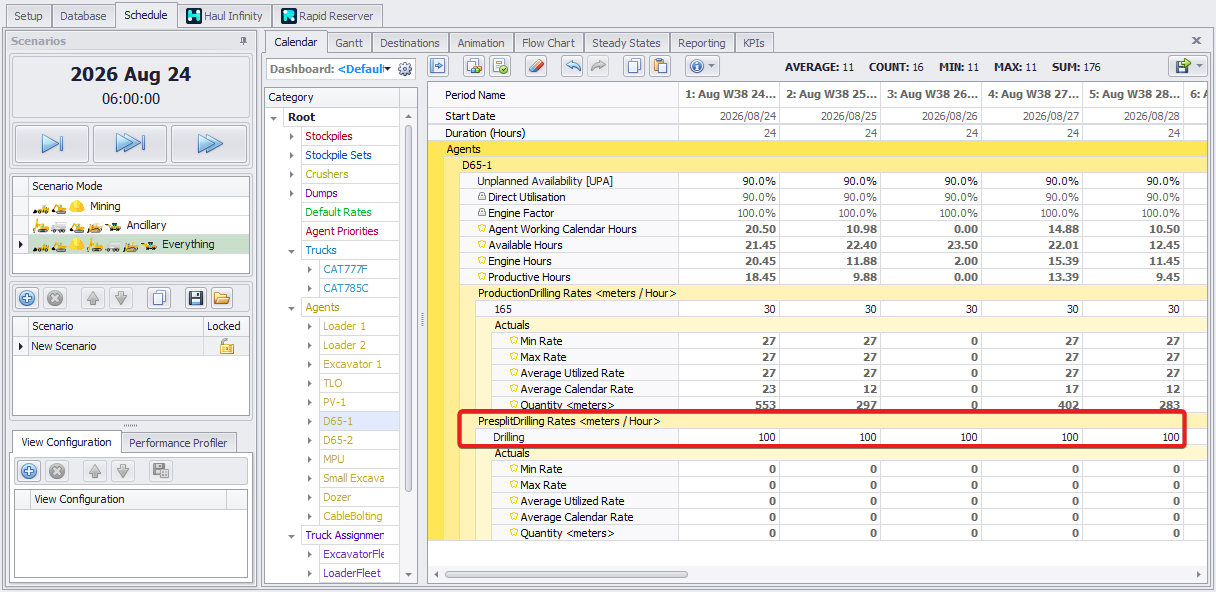Expand the Stockpiles tree node
The image size is (1216, 592).
pos(292,136)
